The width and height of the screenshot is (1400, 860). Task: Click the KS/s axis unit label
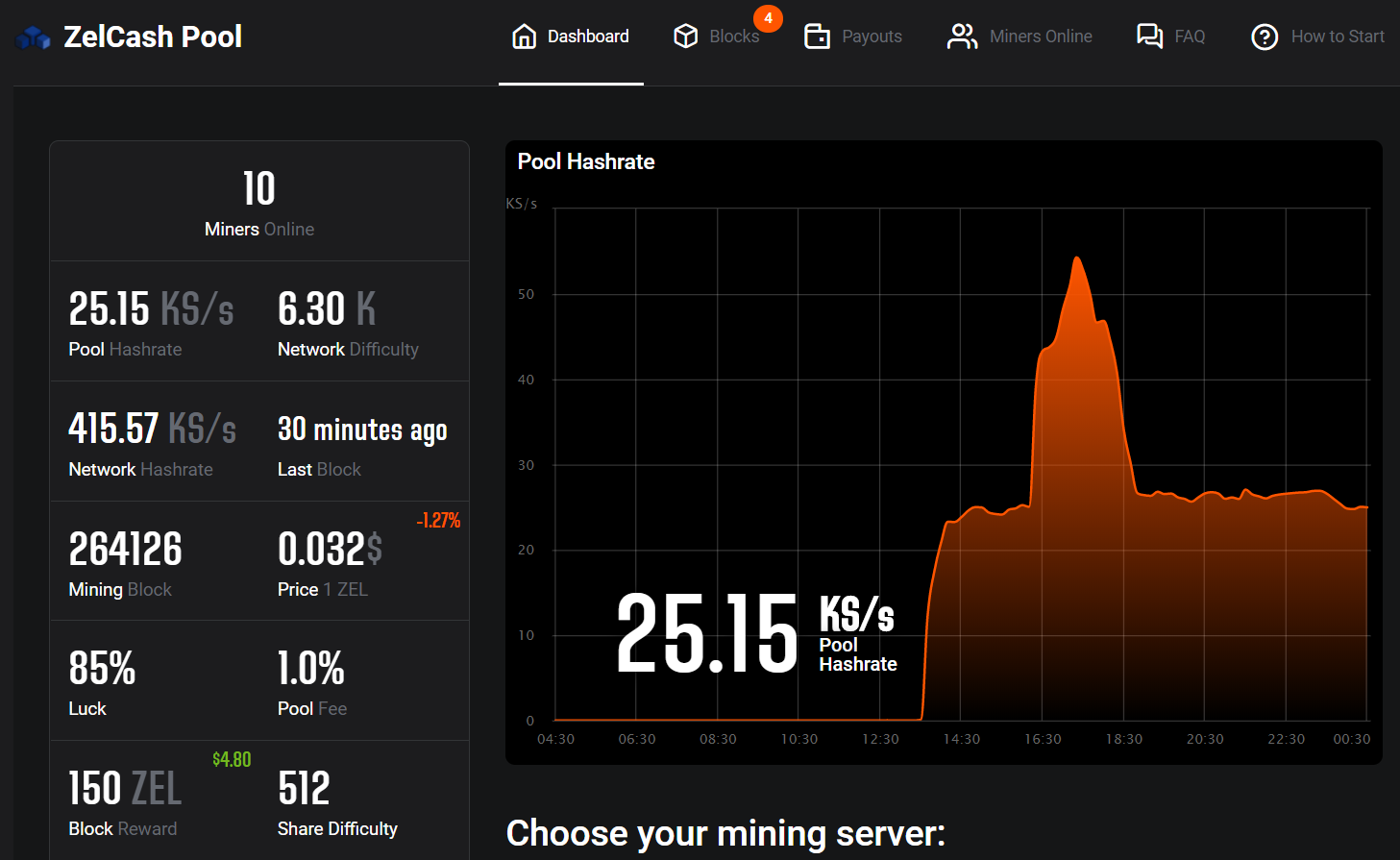(x=522, y=204)
